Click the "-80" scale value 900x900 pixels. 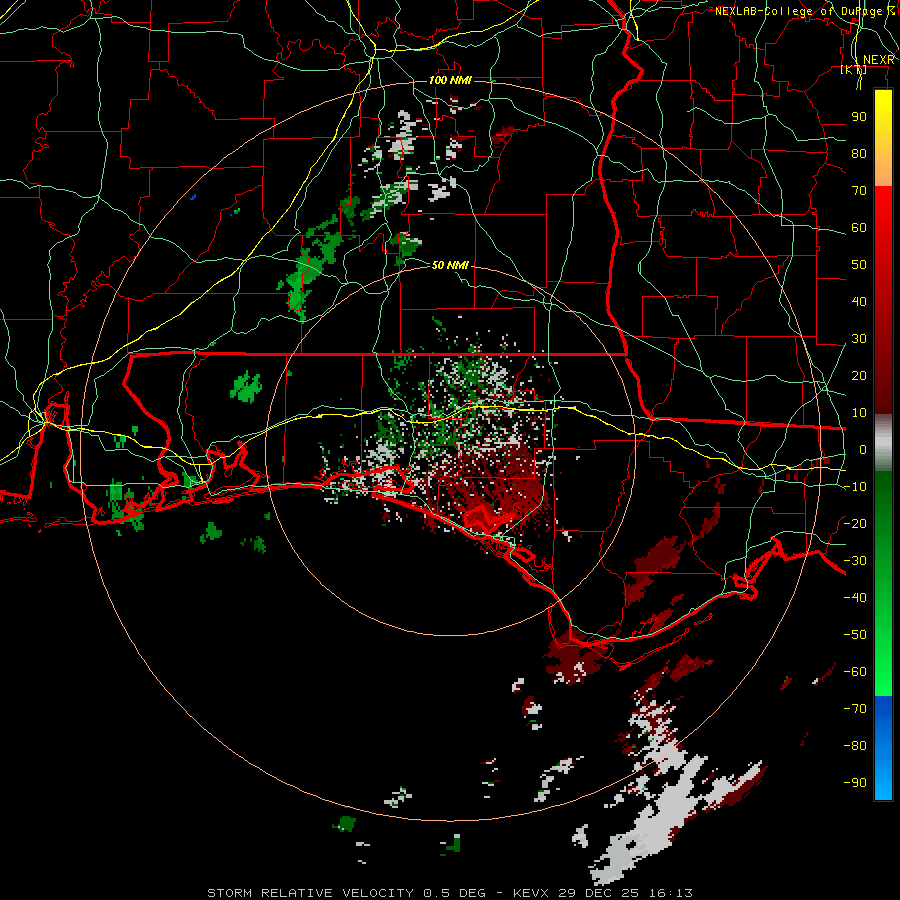coord(855,746)
